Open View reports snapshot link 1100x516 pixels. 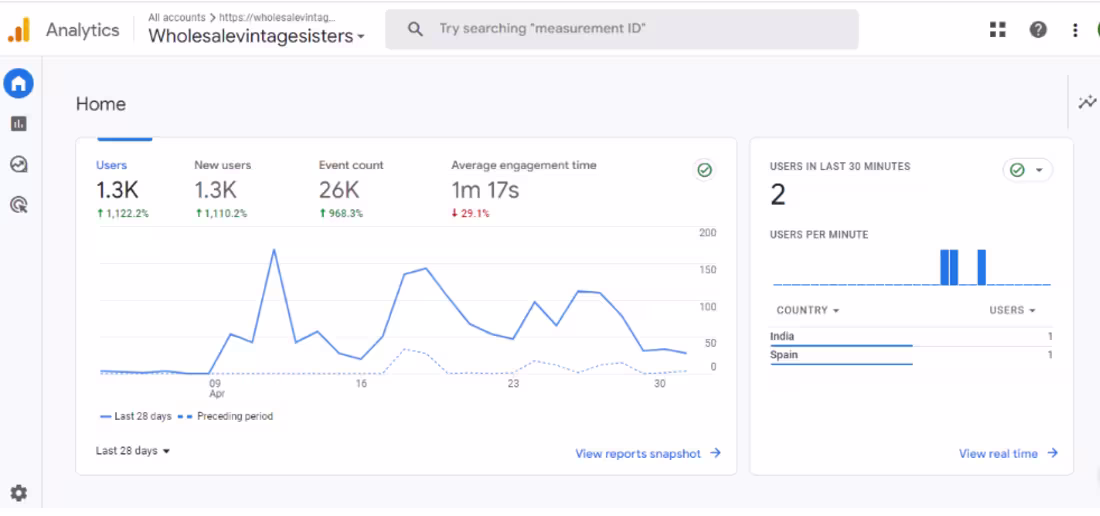648,454
